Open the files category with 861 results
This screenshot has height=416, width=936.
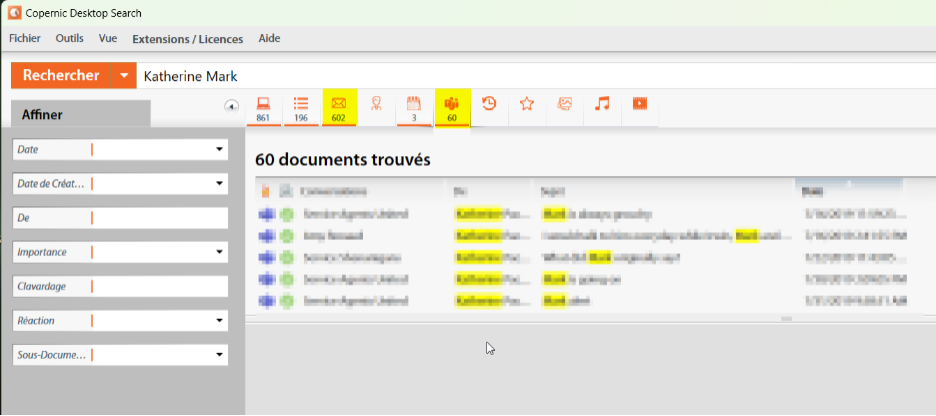(x=263, y=108)
